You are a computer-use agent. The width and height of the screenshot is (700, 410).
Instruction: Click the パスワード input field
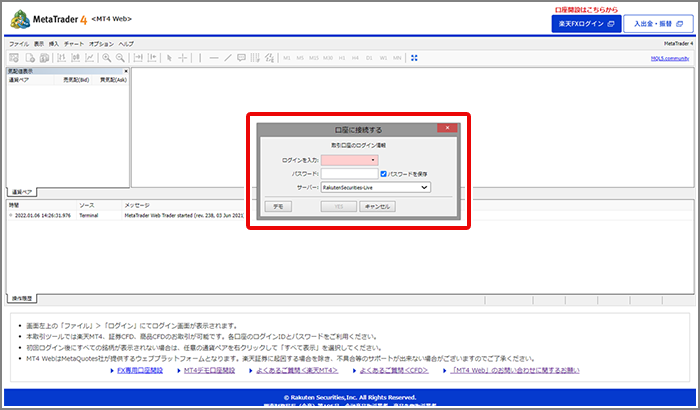(x=350, y=174)
